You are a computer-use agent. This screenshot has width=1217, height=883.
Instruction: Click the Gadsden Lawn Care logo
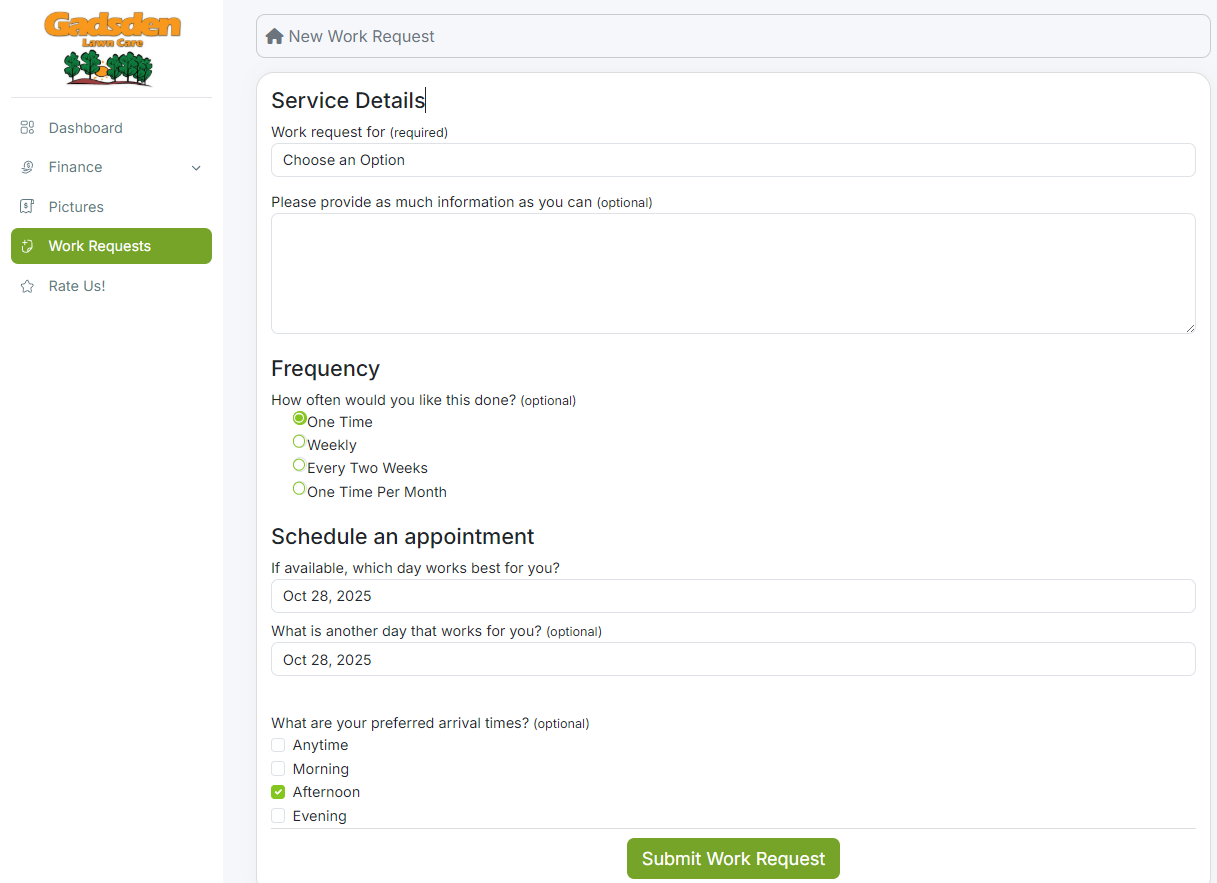point(111,47)
